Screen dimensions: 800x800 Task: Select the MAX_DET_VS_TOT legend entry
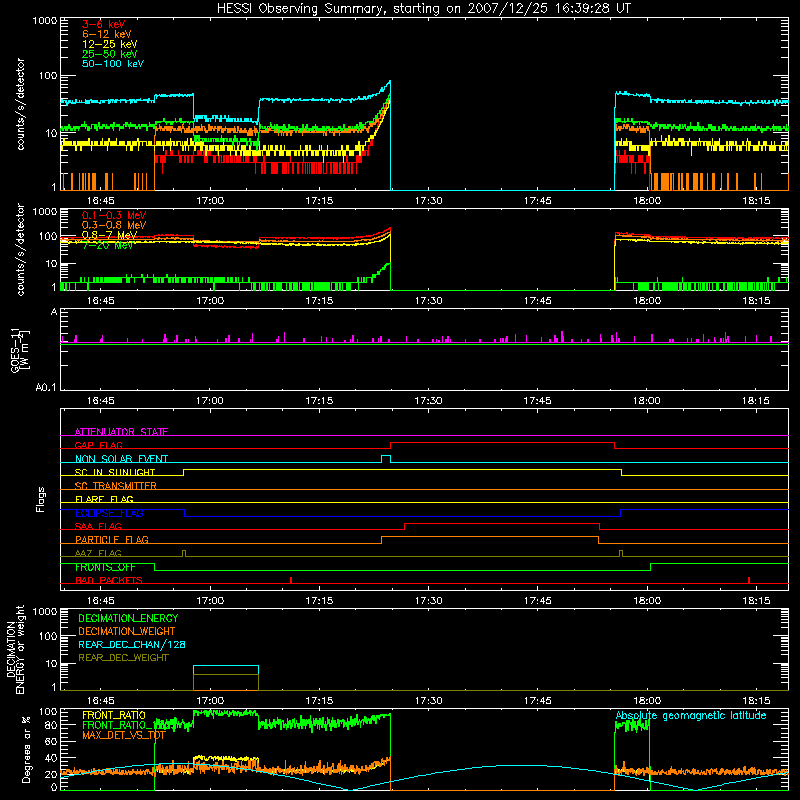(124, 735)
